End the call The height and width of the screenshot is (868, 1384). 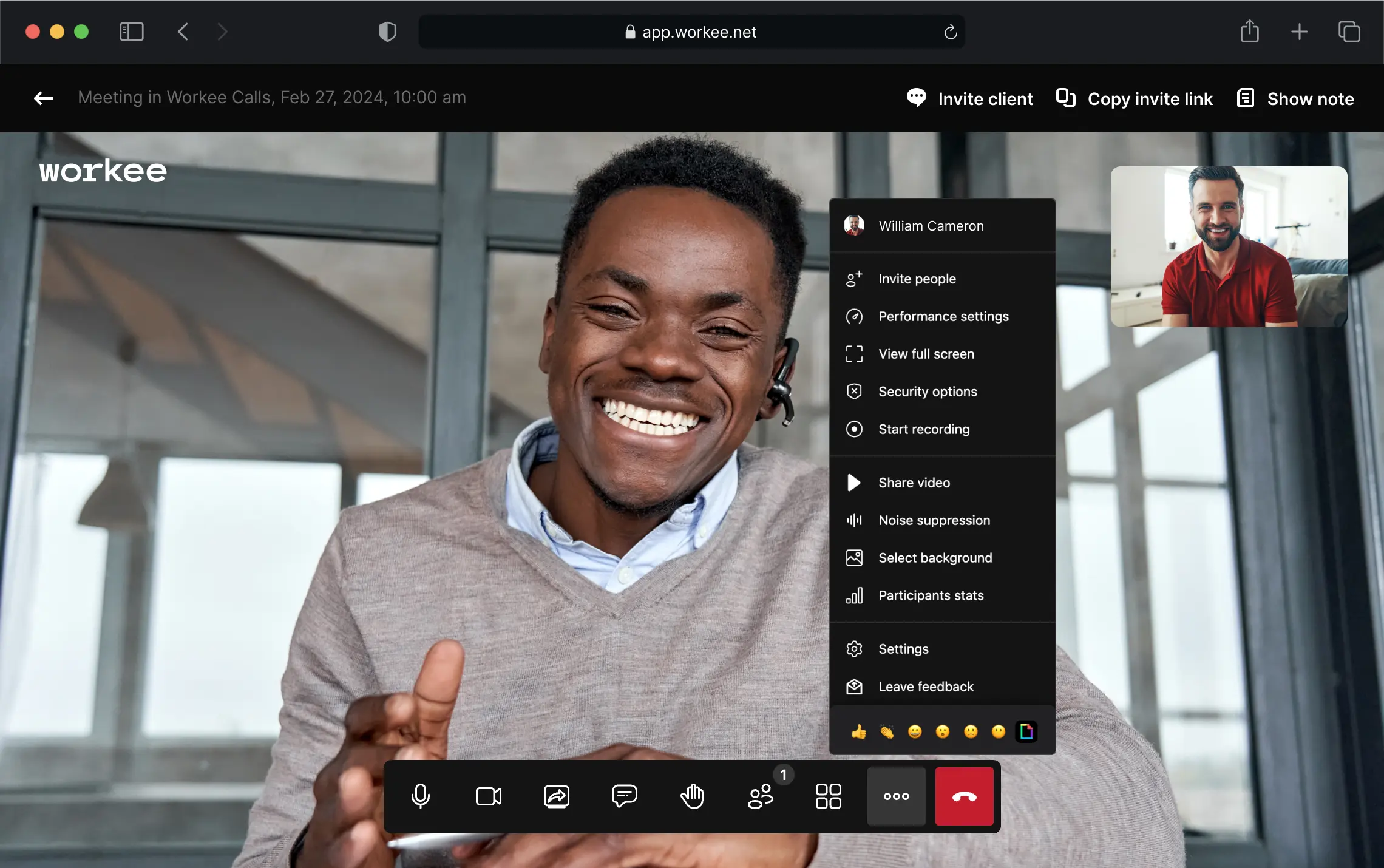point(963,796)
